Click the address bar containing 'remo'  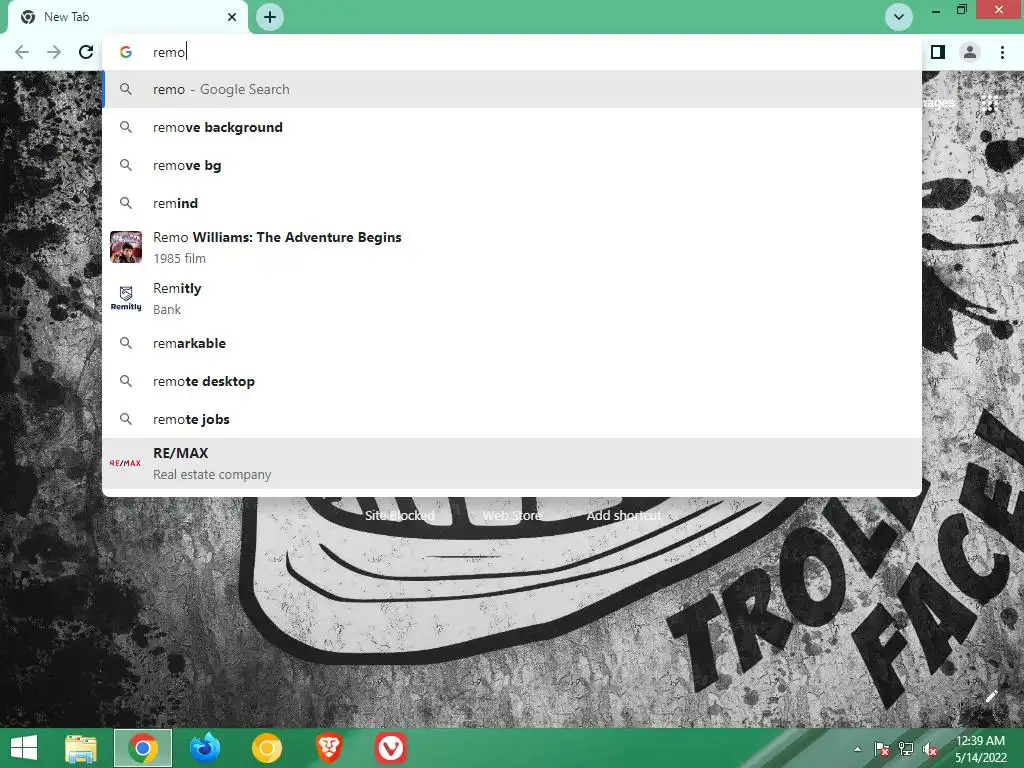512,52
